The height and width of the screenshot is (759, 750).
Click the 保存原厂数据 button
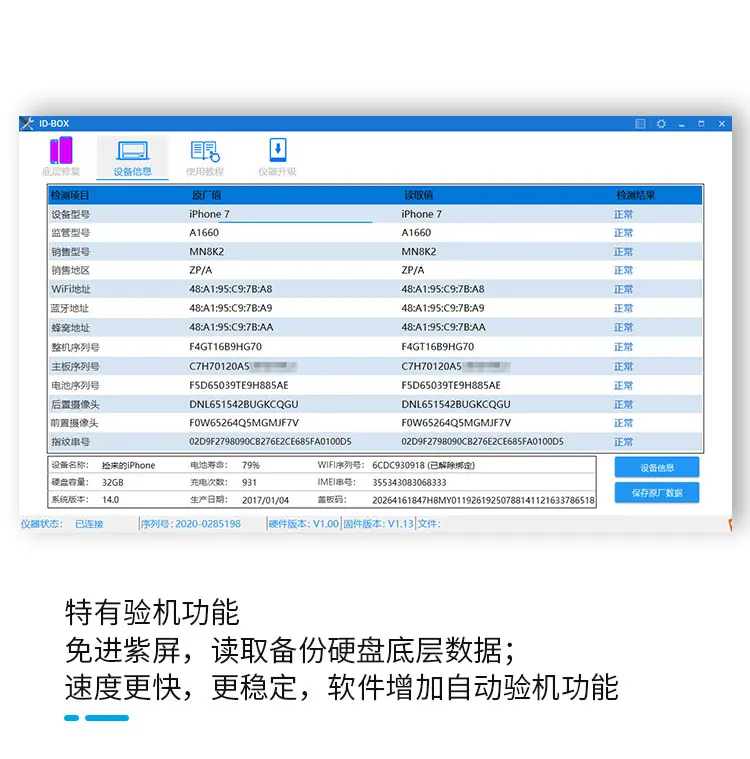pos(657,493)
